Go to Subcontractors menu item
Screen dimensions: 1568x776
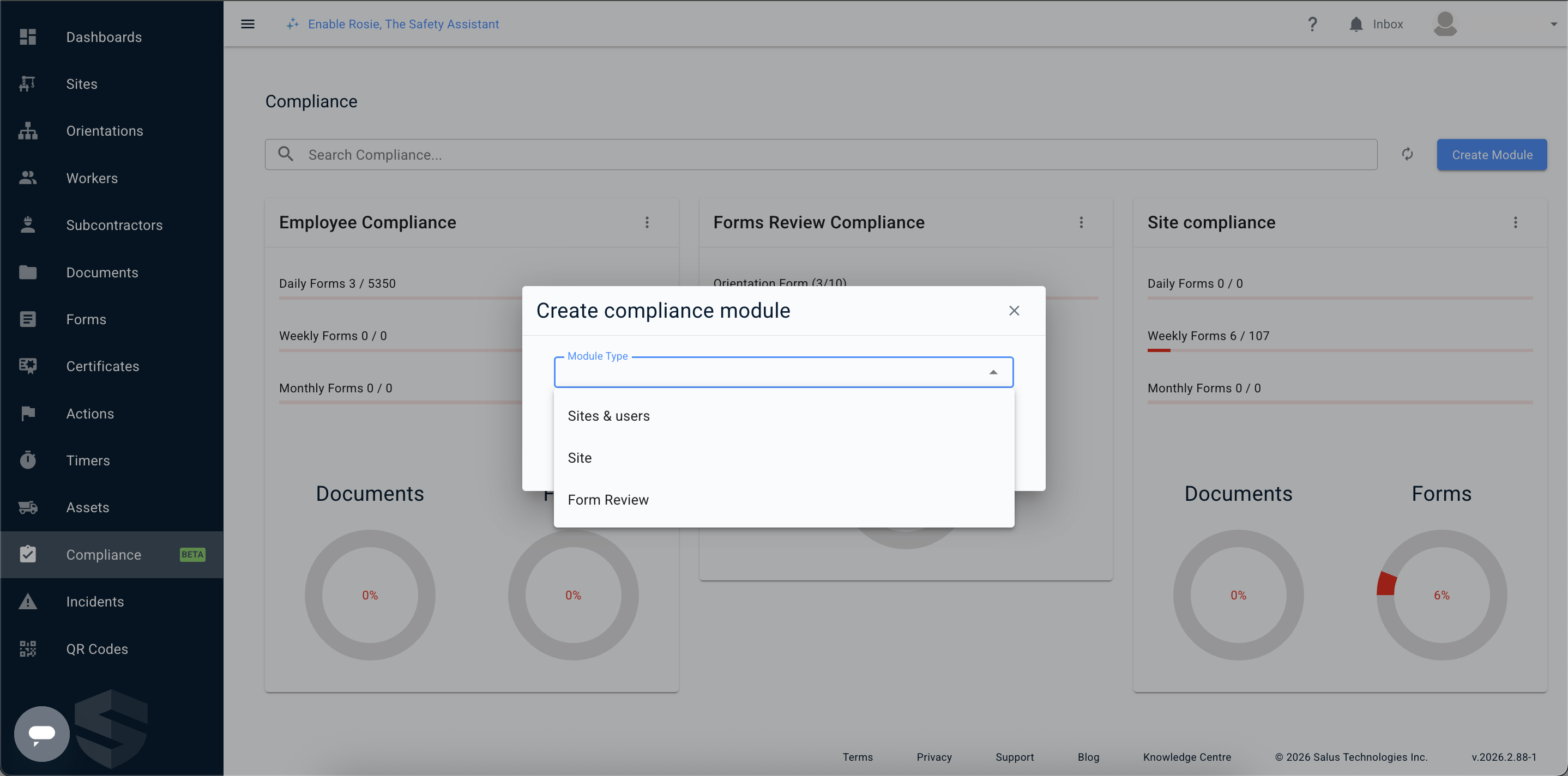(111, 225)
